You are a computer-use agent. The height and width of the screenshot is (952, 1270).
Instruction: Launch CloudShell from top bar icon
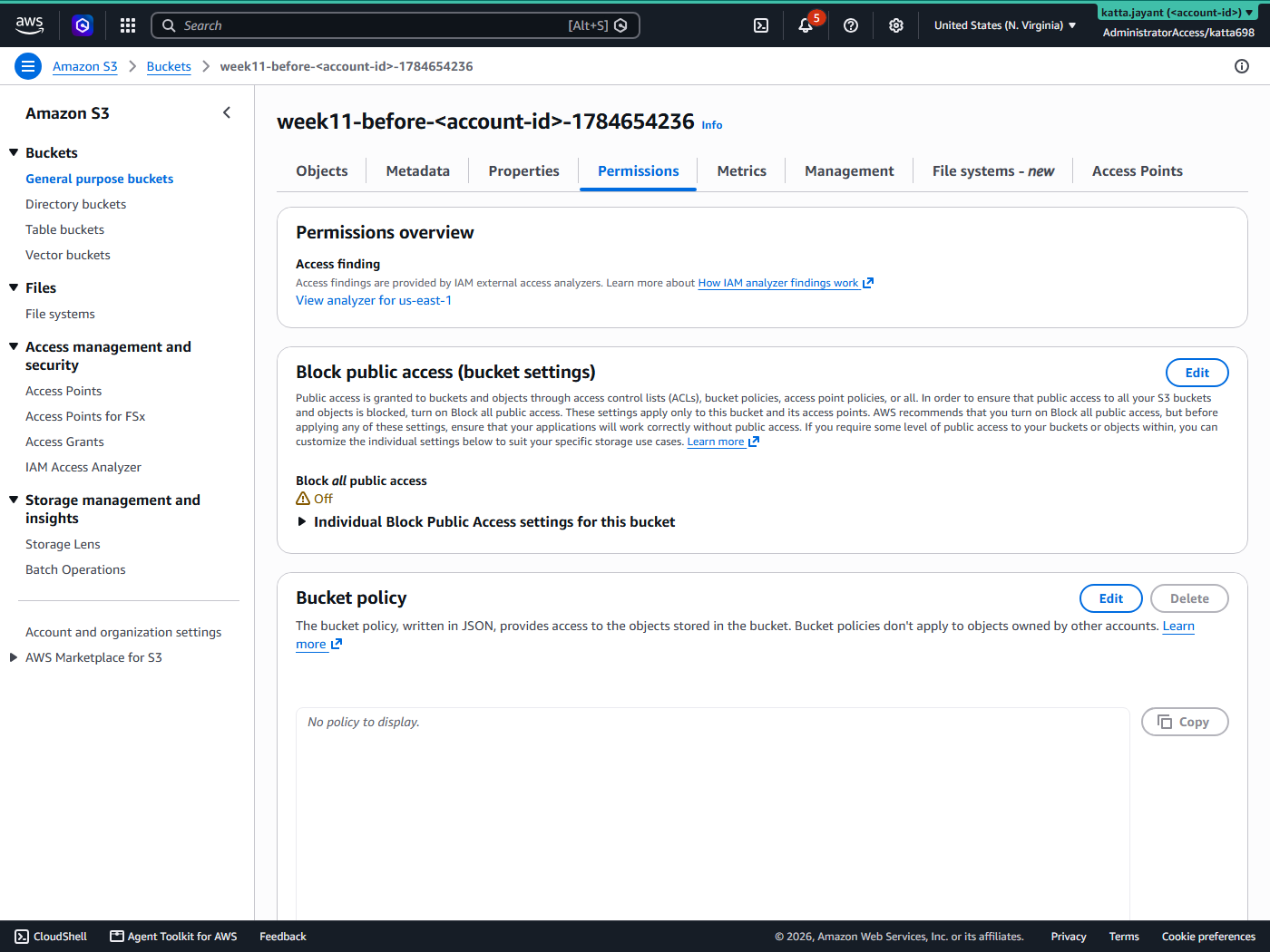click(761, 25)
